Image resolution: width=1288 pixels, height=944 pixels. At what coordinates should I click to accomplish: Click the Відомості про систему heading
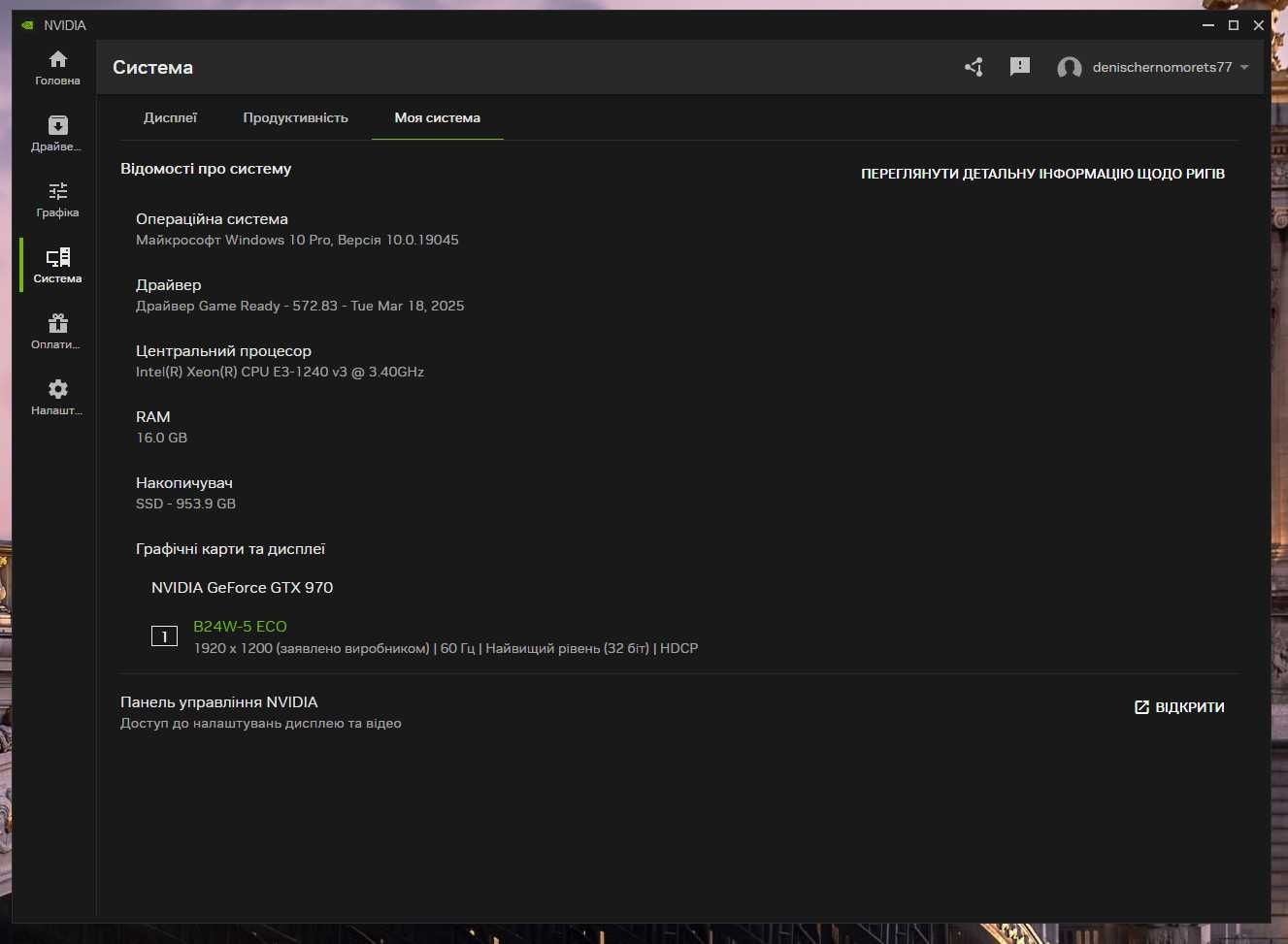point(206,169)
